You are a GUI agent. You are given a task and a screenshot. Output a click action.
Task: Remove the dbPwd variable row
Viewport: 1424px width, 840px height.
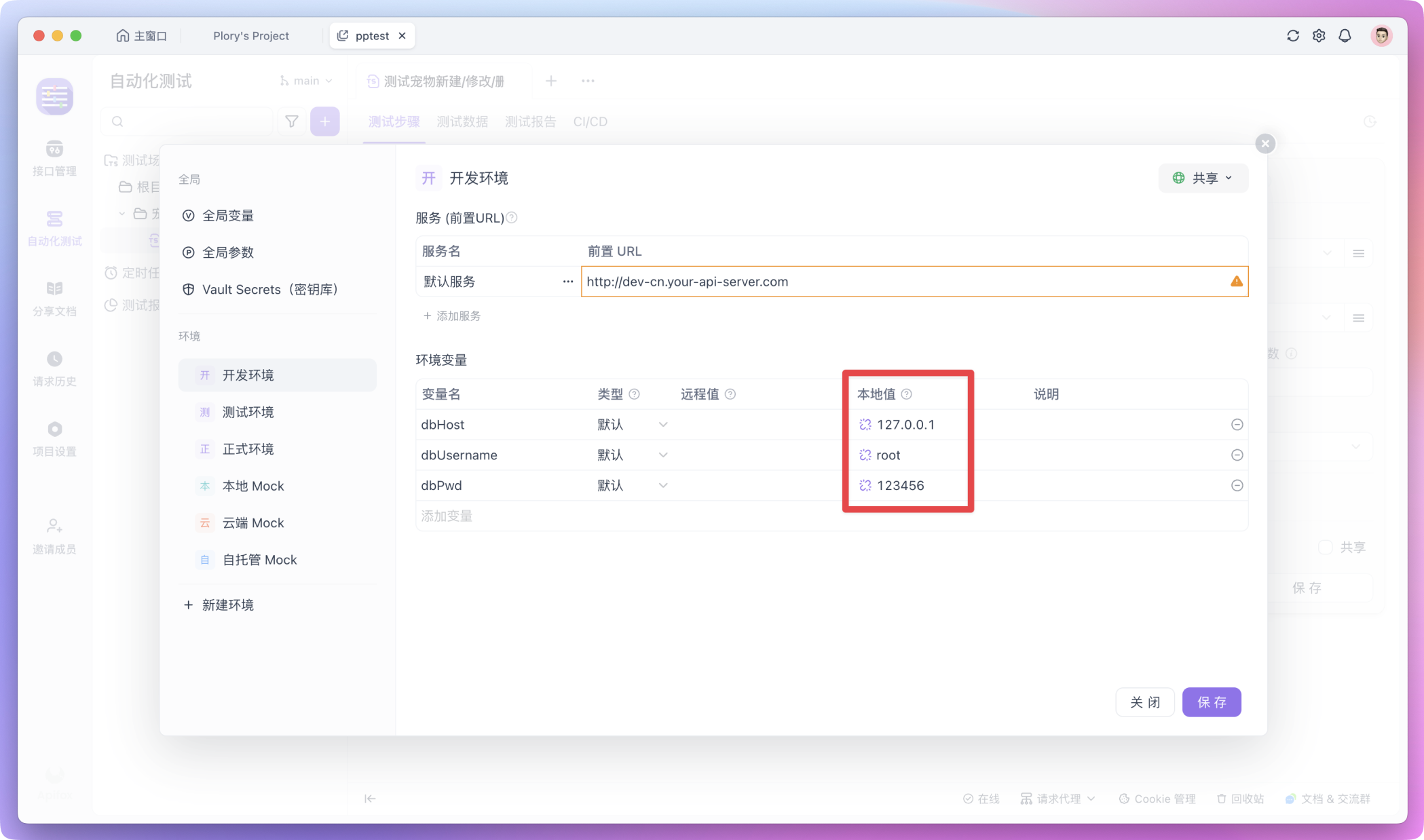tap(1237, 486)
